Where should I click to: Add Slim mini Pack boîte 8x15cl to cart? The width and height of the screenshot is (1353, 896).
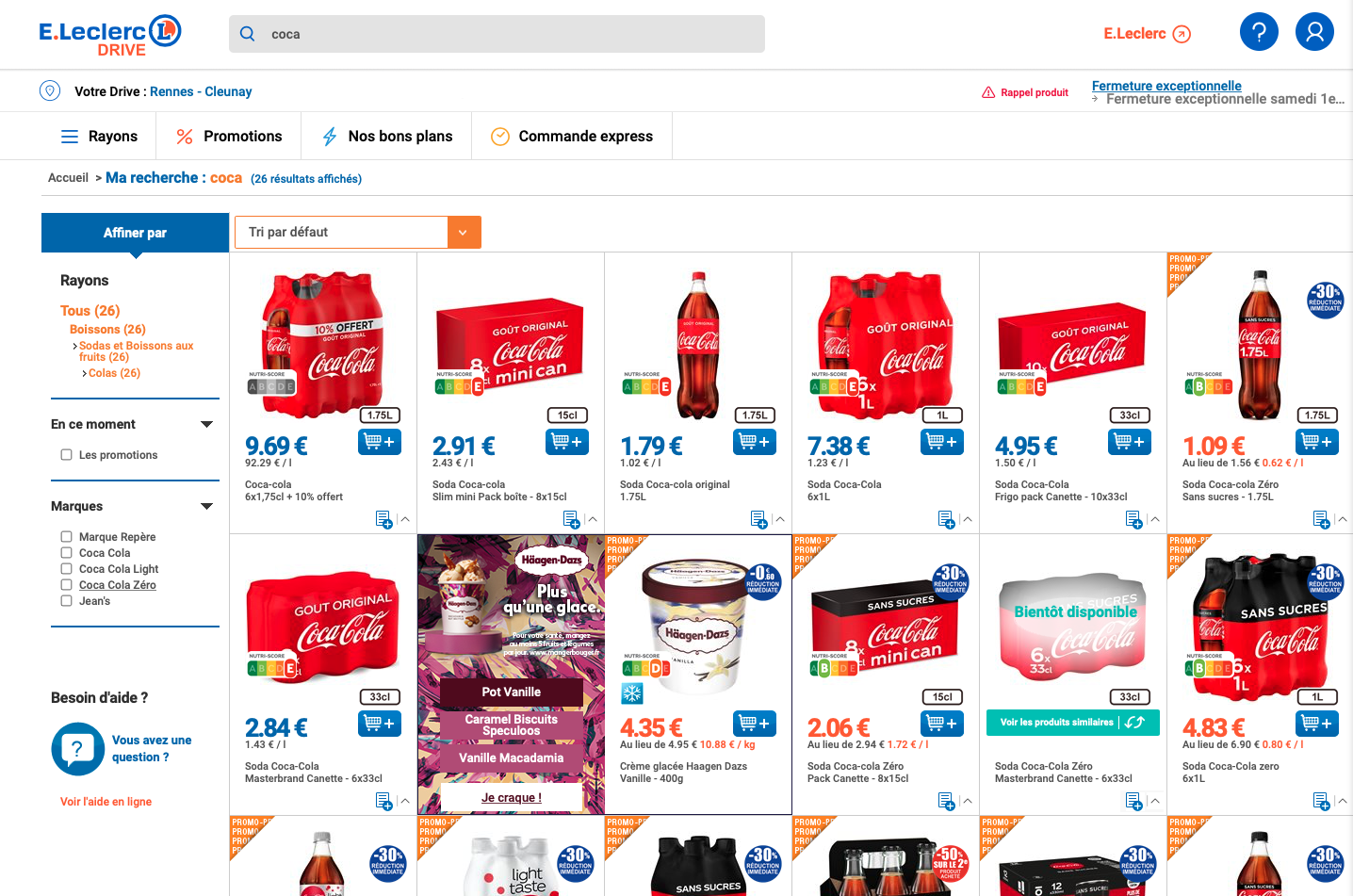(567, 441)
